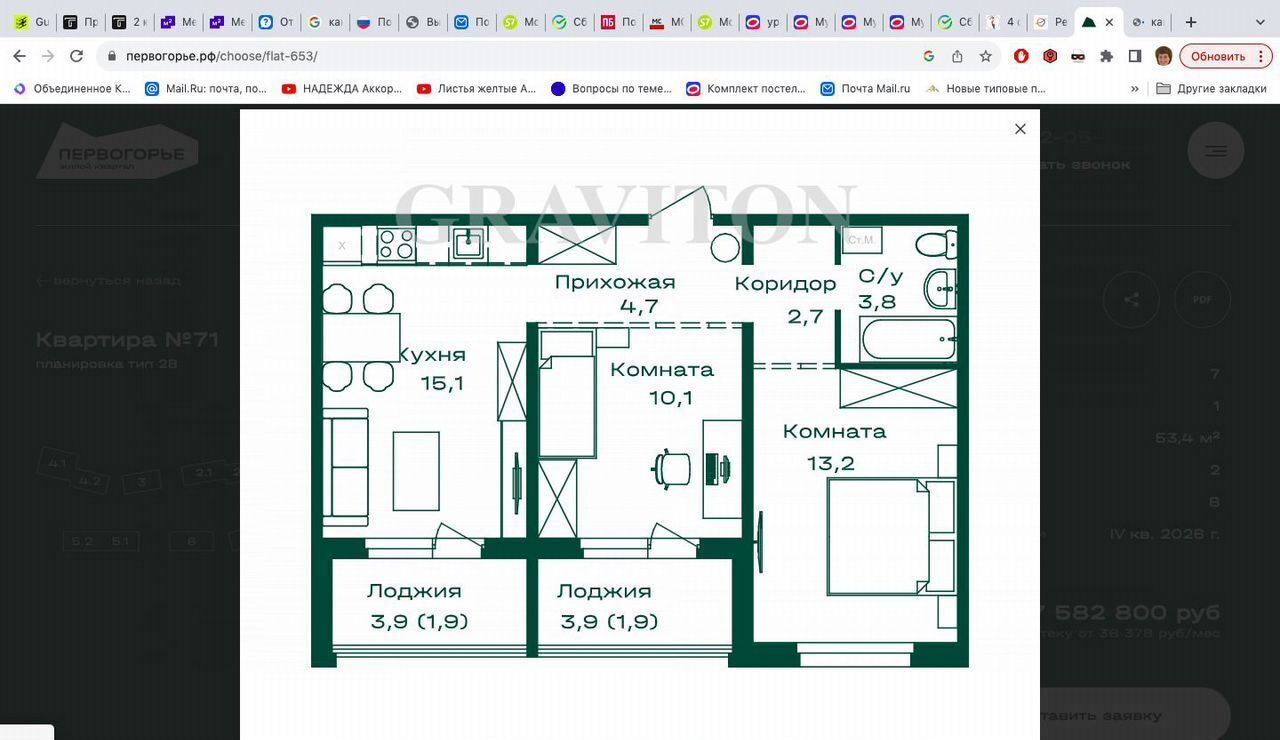Screen dimensions: 1280x740
Task: Switch to the ур tab
Action: [763, 22]
